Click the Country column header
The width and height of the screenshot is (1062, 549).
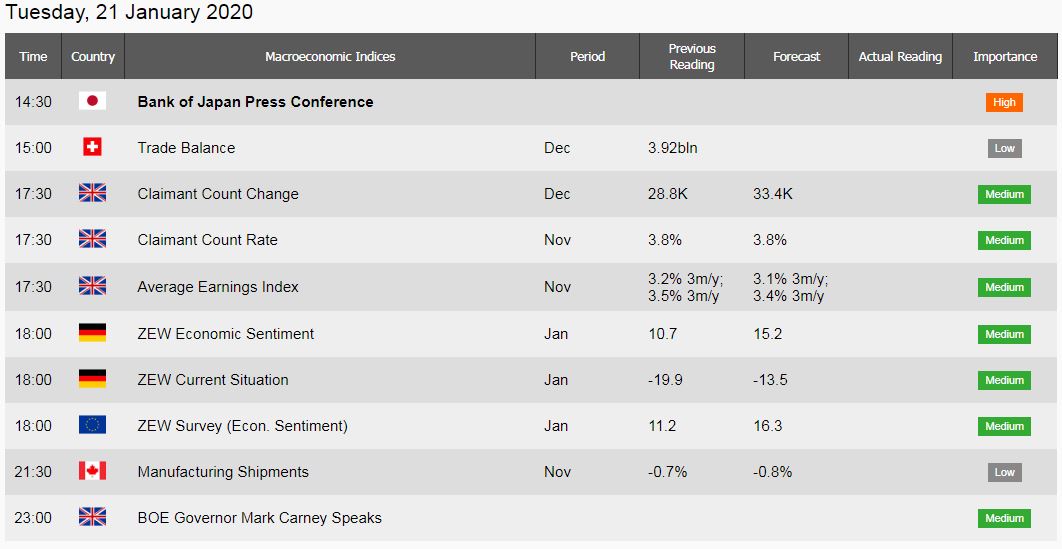pos(93,57)
